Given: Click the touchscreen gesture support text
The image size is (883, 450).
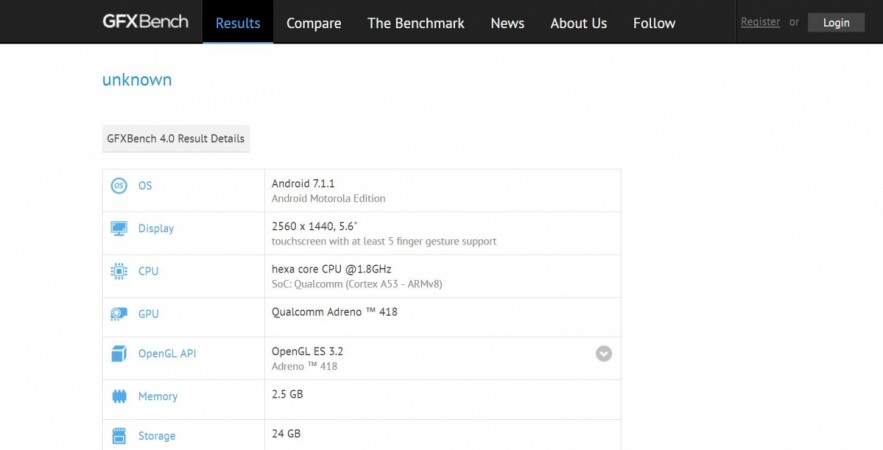Looking at the screenshot, I should pyautogui.click(x=384, y=241).
